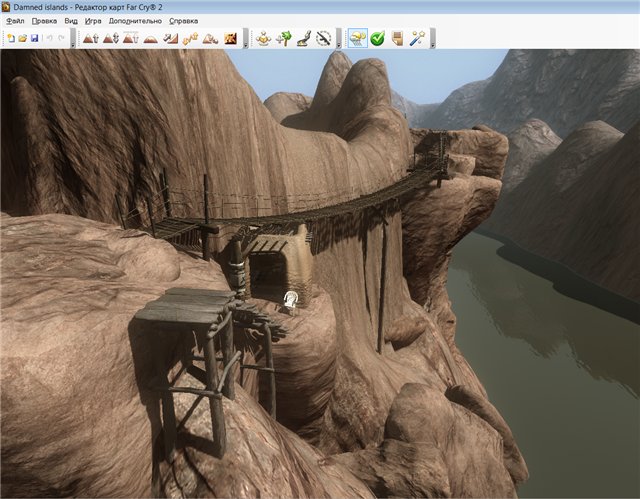Open the Правка menu
This screenshot has height=499, width=640.
44,21
